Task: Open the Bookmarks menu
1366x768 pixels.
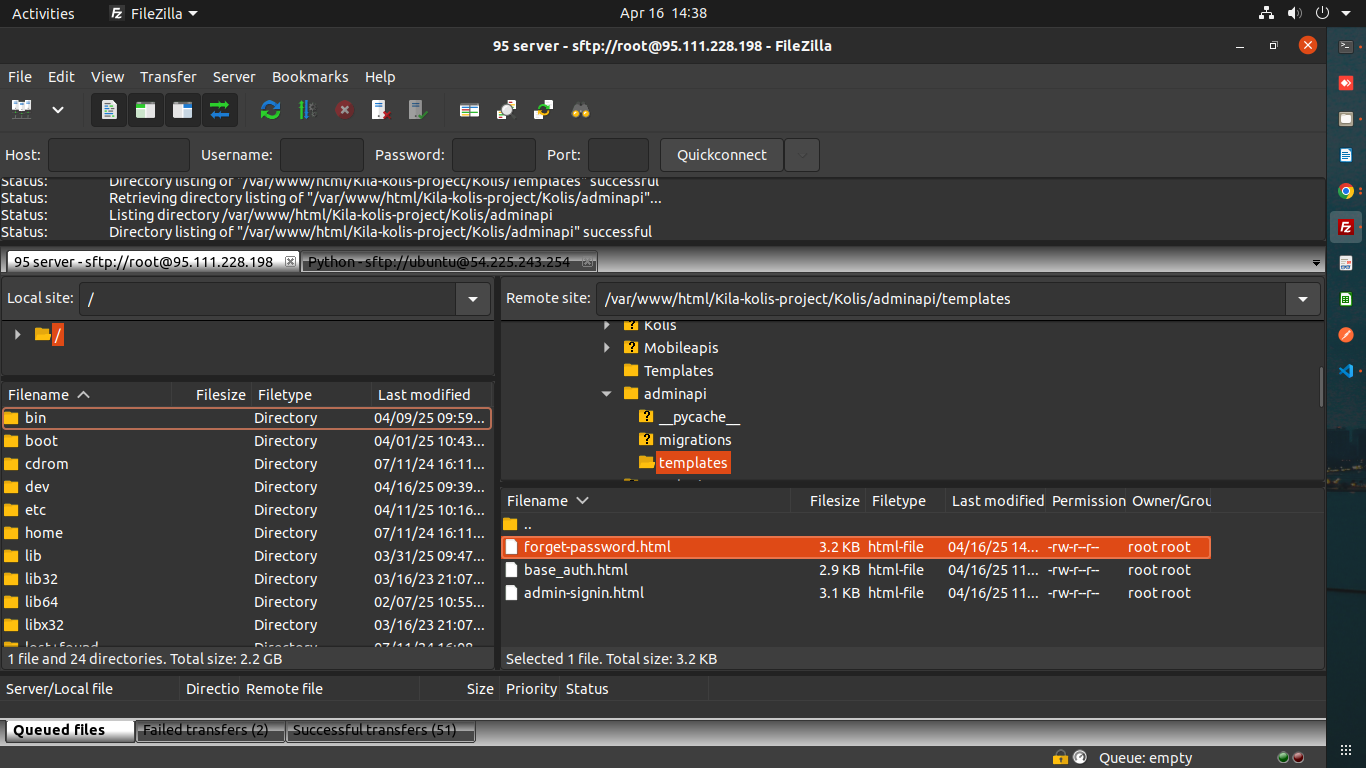Action: pos(310,77)
